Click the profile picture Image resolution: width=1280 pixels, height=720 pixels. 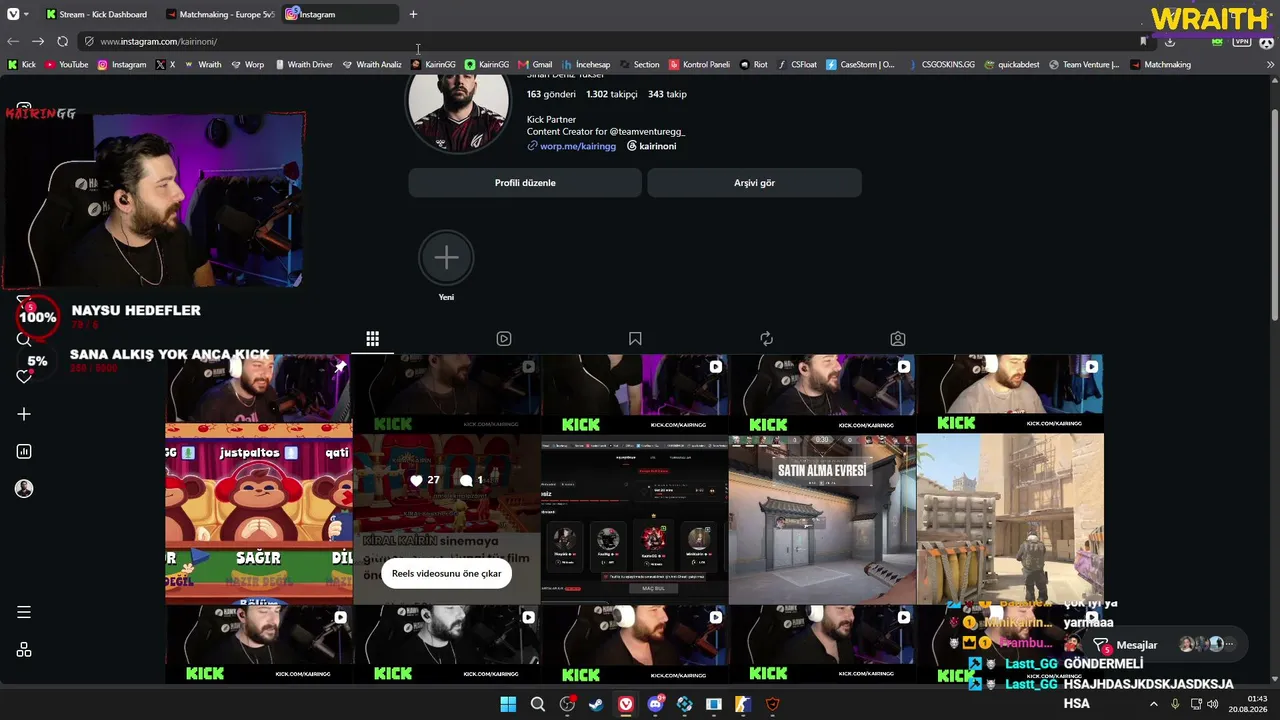[458, 100]
